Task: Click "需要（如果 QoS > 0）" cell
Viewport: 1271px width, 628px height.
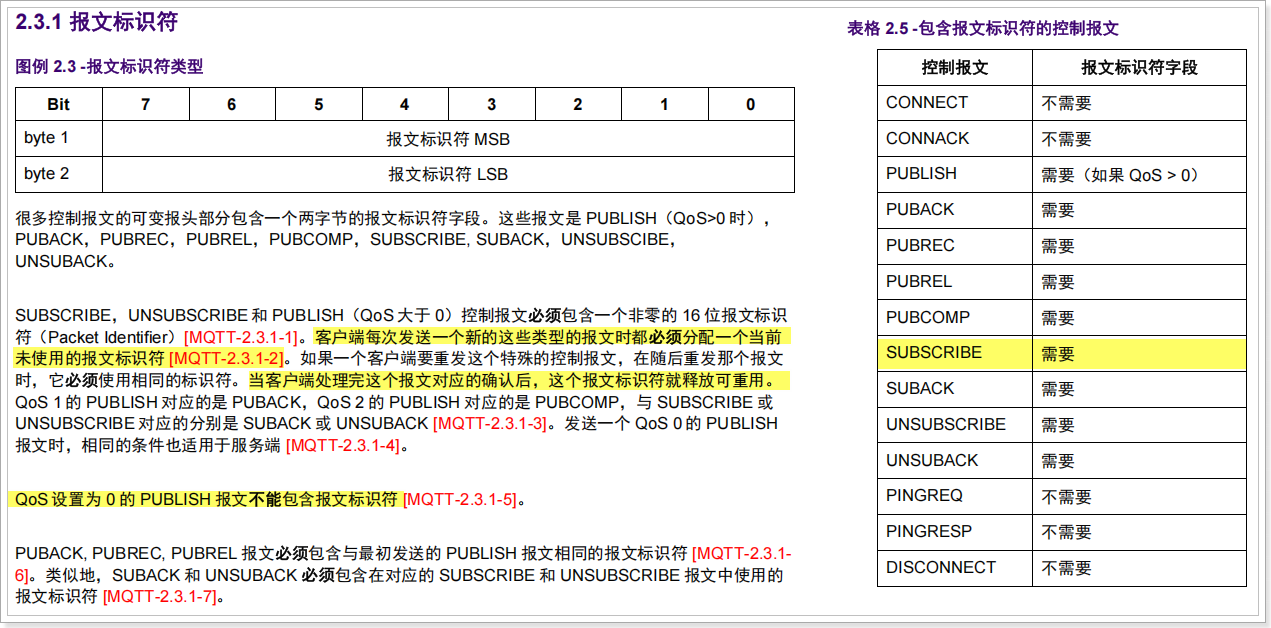Action: (1139, 174)
